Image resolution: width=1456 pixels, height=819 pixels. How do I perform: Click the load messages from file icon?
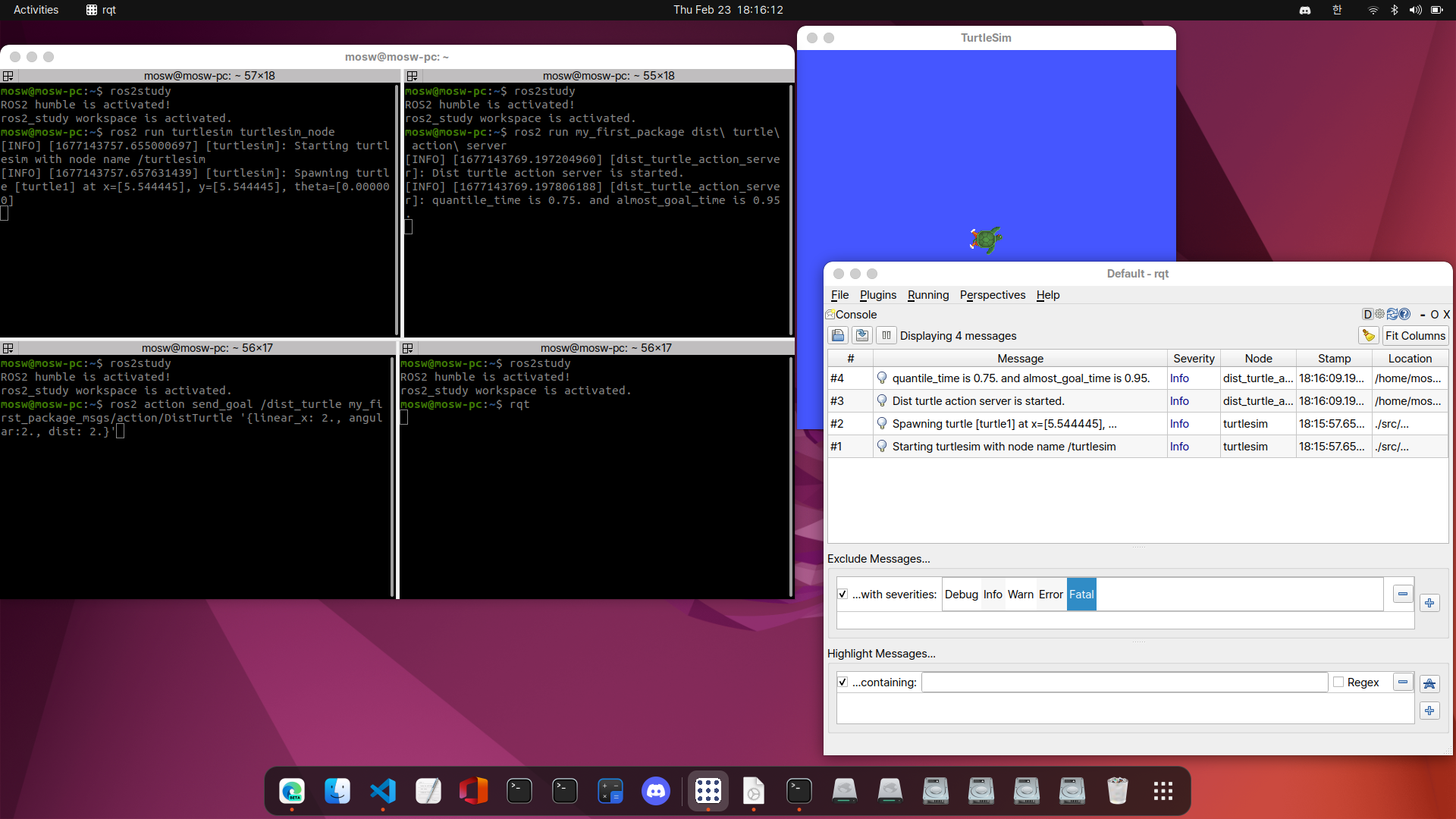pos(838,335)
